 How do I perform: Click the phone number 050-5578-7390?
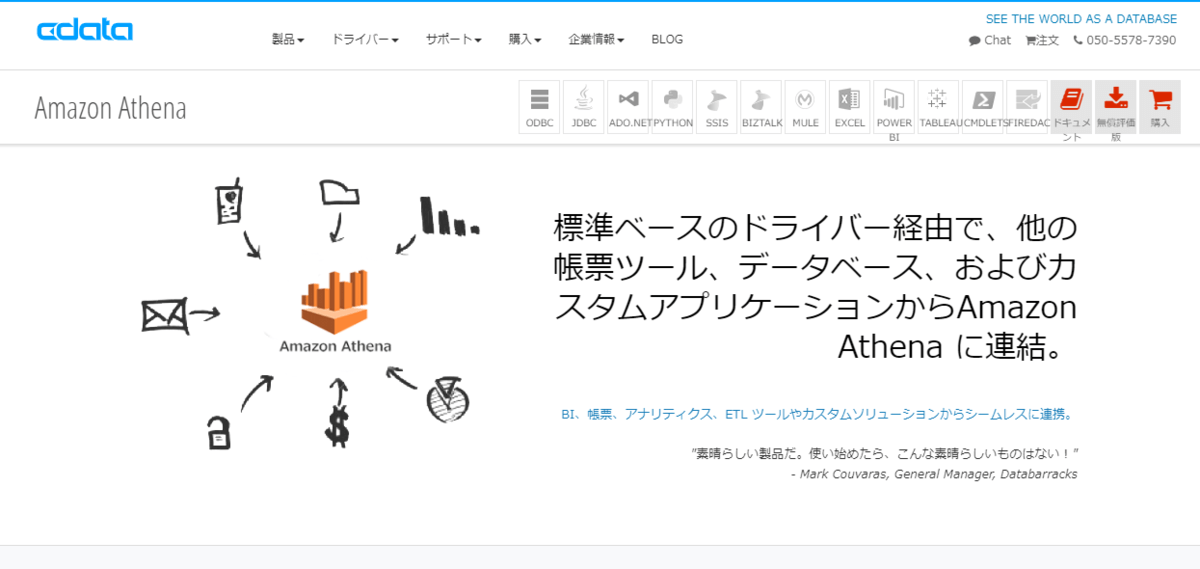click(1125, 40)
